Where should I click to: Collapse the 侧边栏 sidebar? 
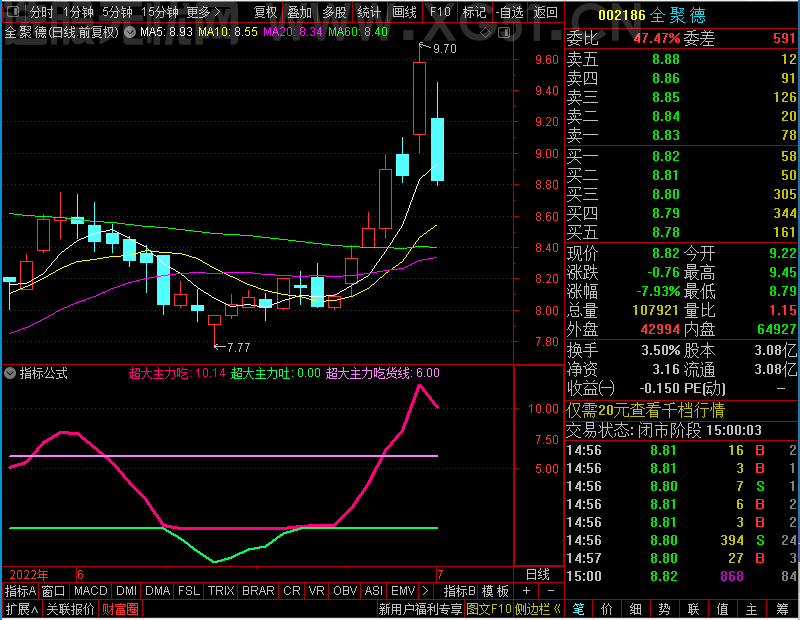tap(538, 609)
